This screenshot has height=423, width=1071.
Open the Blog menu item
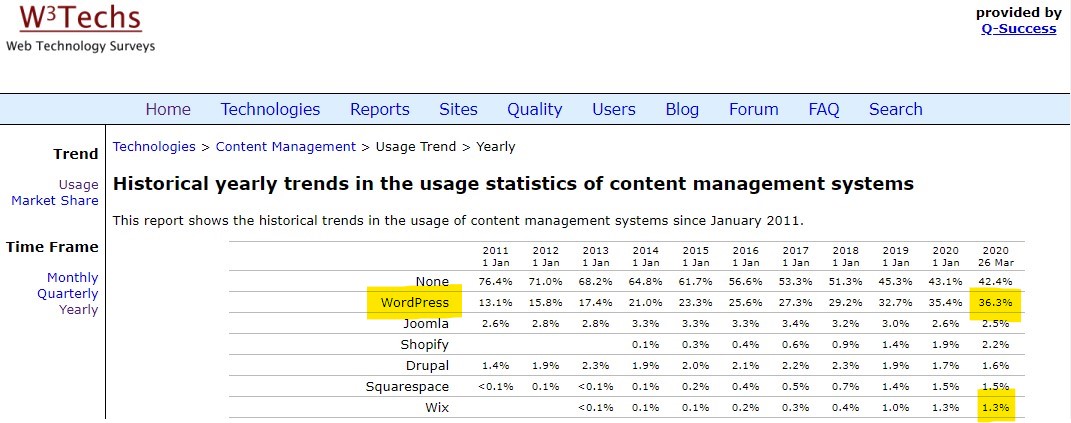click(682, 109)
